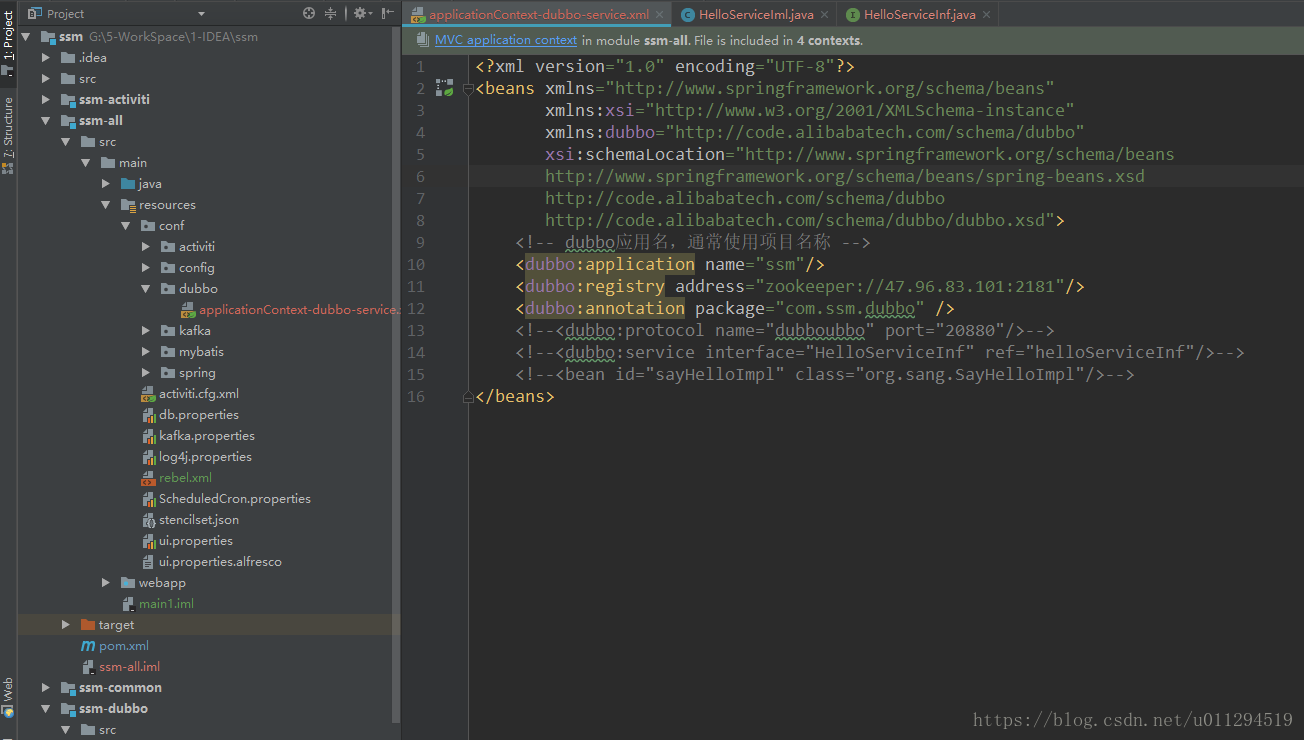Expand the kafka folder
This screenshot has width=1304, height=740.
[146, 331]
